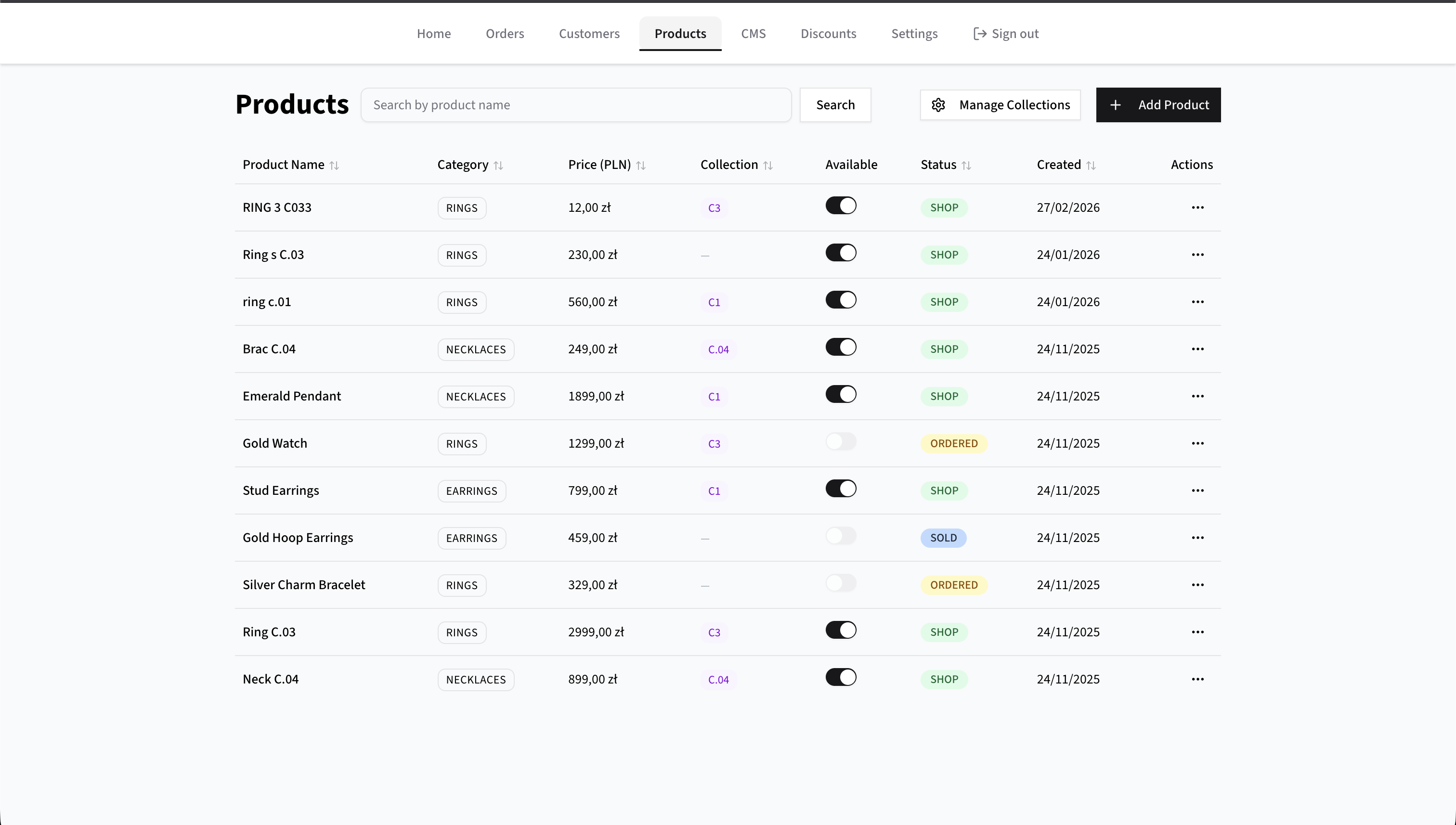Open actions menu for Neck C.04
The width and height of the screenshot is (1456, 825).
tap(1197, 679)
